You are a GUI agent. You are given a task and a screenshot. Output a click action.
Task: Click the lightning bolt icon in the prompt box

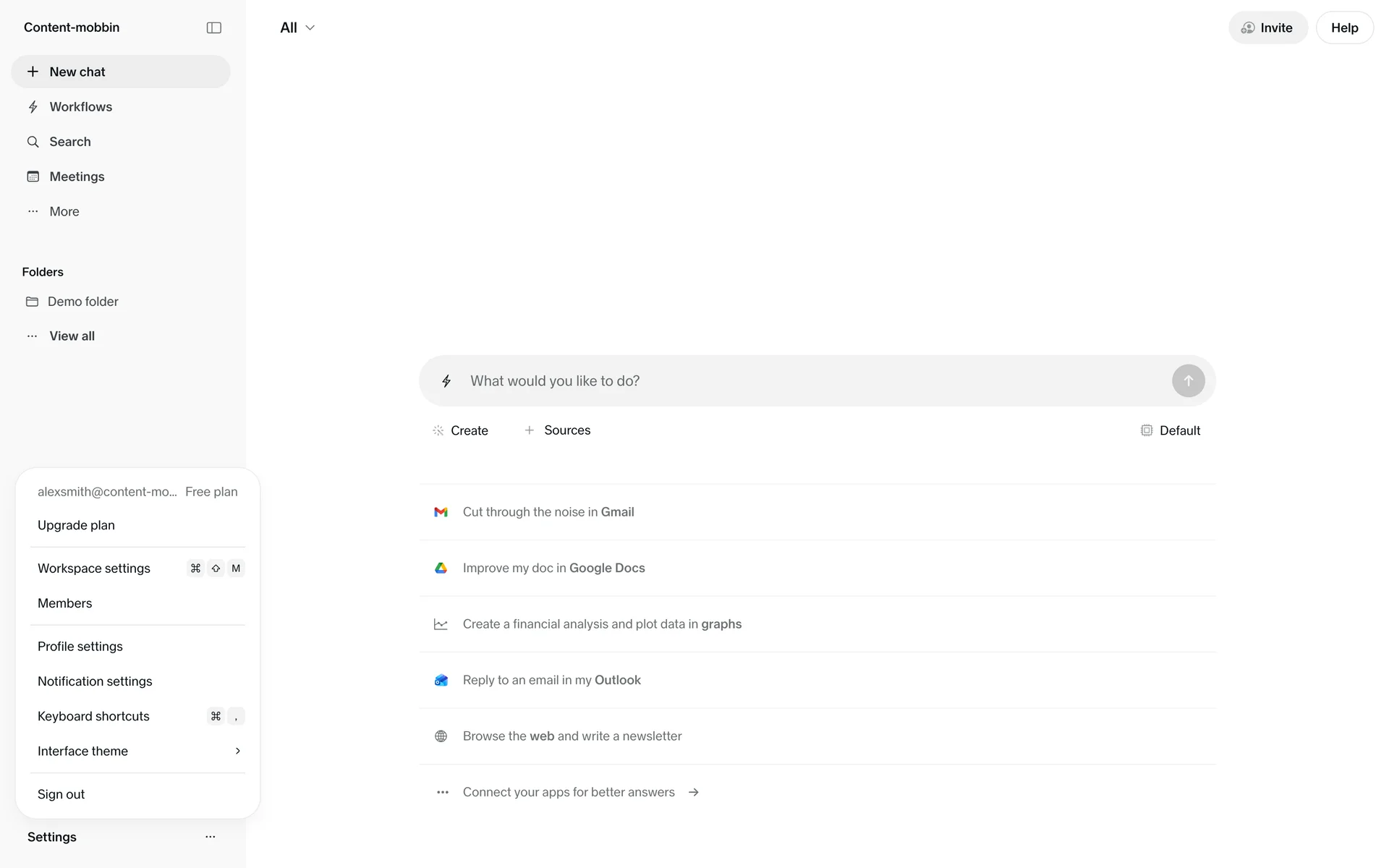pos(446,381)
